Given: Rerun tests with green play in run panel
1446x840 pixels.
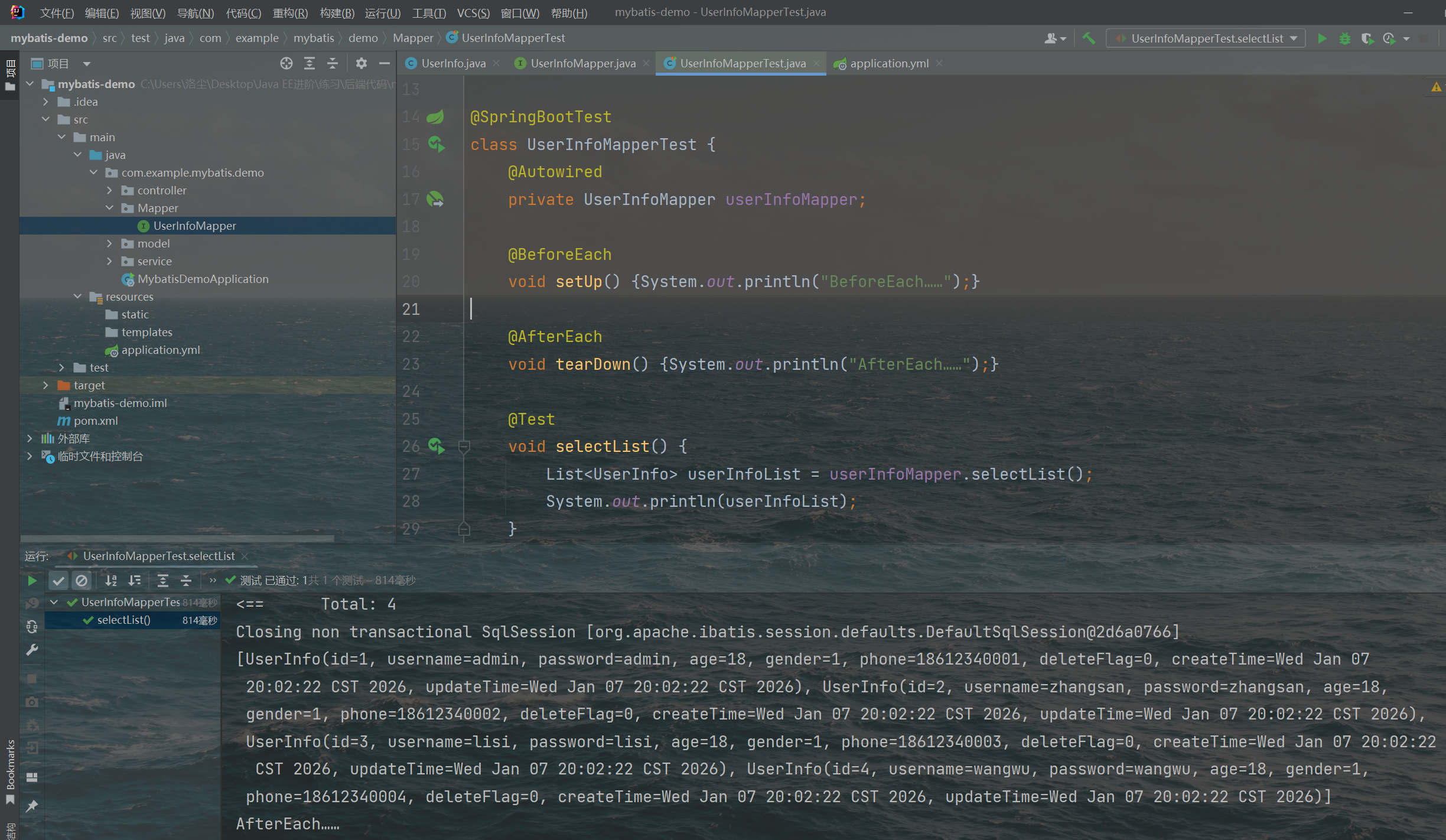Looking at the screenshot, I should pos(32,581).
